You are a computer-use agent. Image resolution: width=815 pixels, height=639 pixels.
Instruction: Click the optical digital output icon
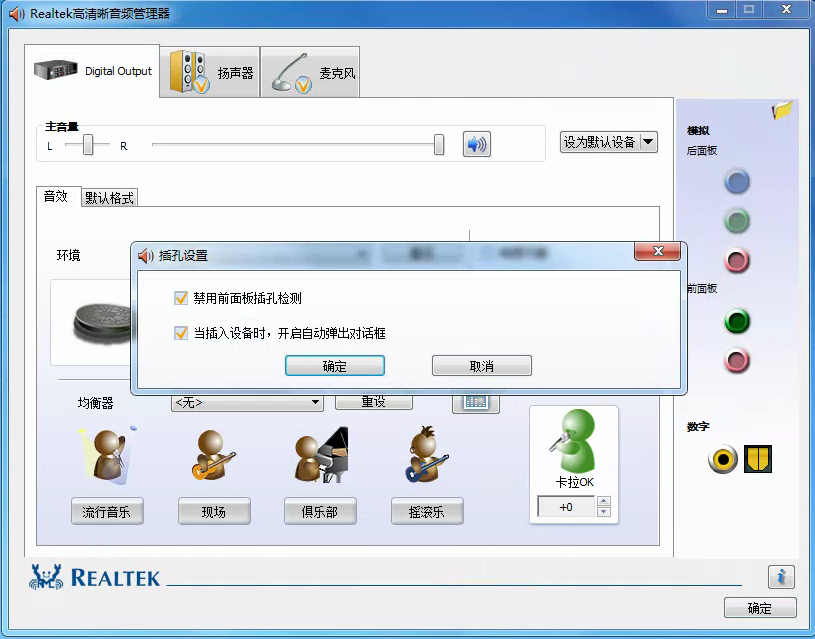(758, 459)
